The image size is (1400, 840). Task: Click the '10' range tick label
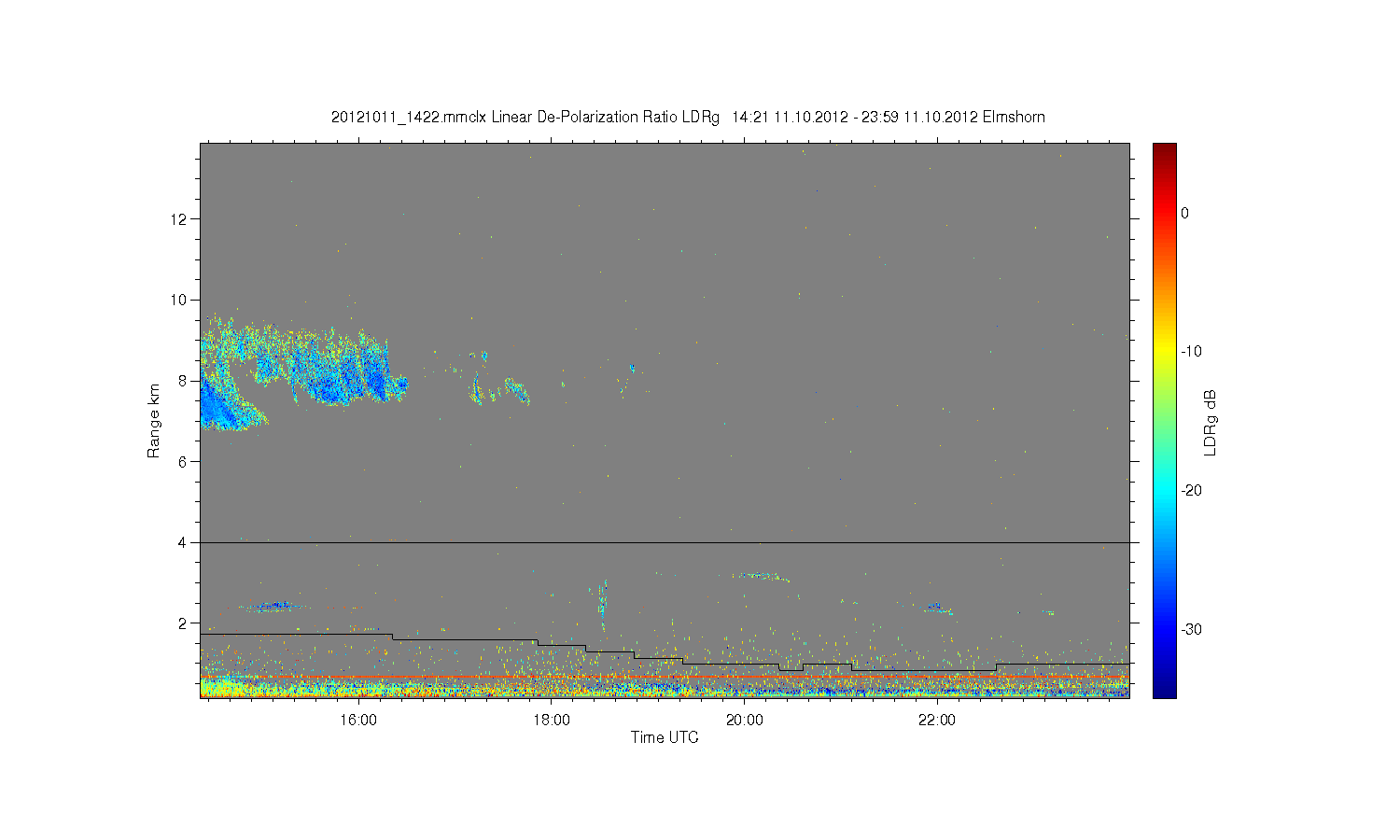pyautogui.click(x=179, y=300)
